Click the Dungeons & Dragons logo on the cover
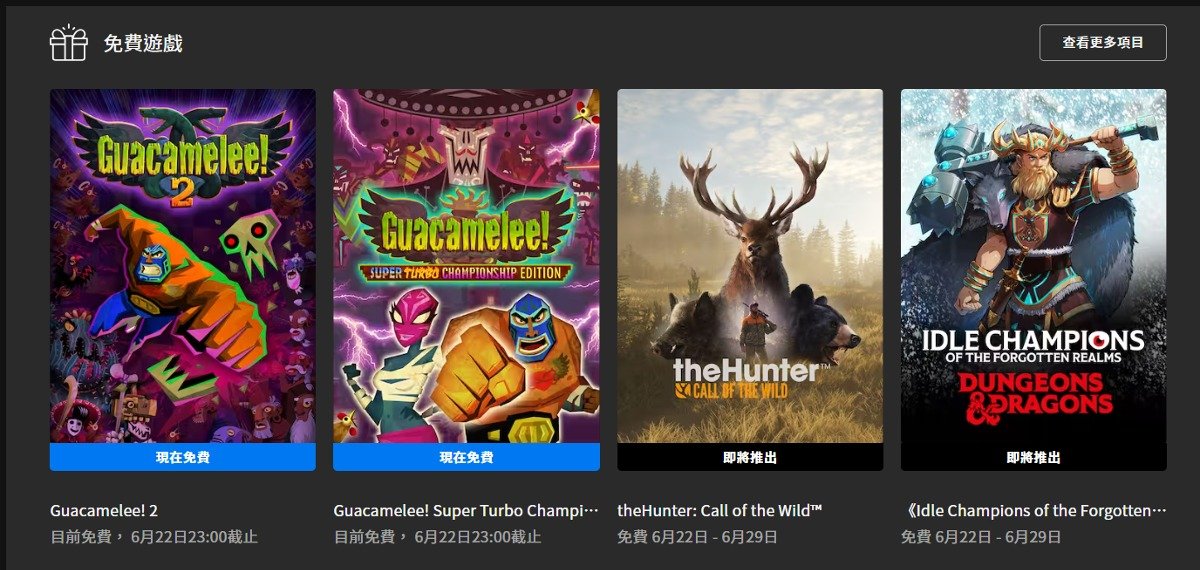The width and height of the screenshot is (1200, 570). (x=1034, y=394)
